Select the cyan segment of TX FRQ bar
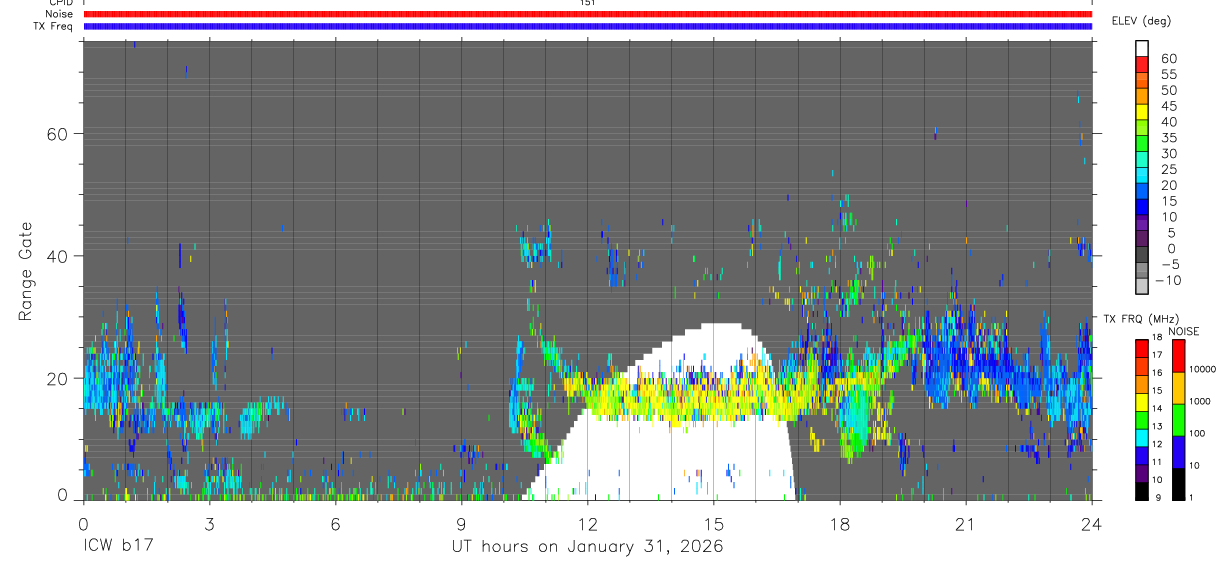1228x567 pixels. click(x=1142, y=437)
